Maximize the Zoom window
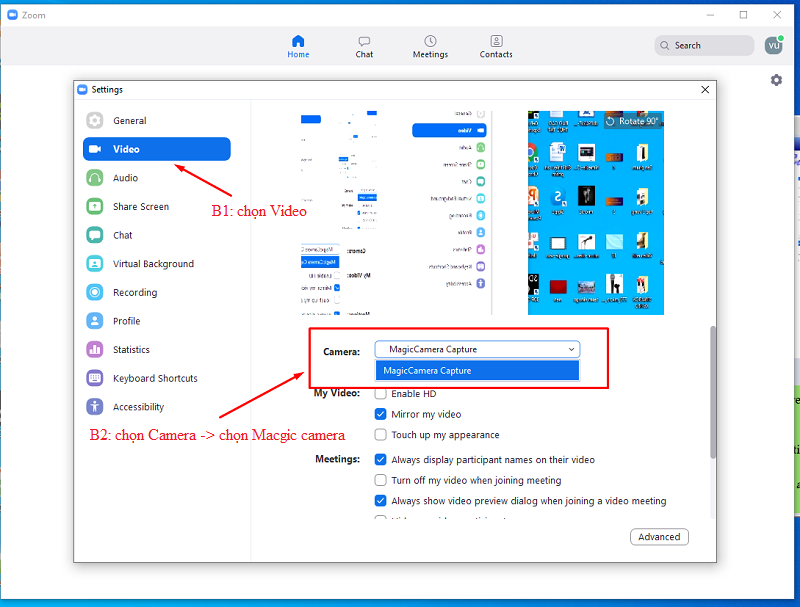The width and height of the screenshot is (800, 607). (x=743, y=15)
